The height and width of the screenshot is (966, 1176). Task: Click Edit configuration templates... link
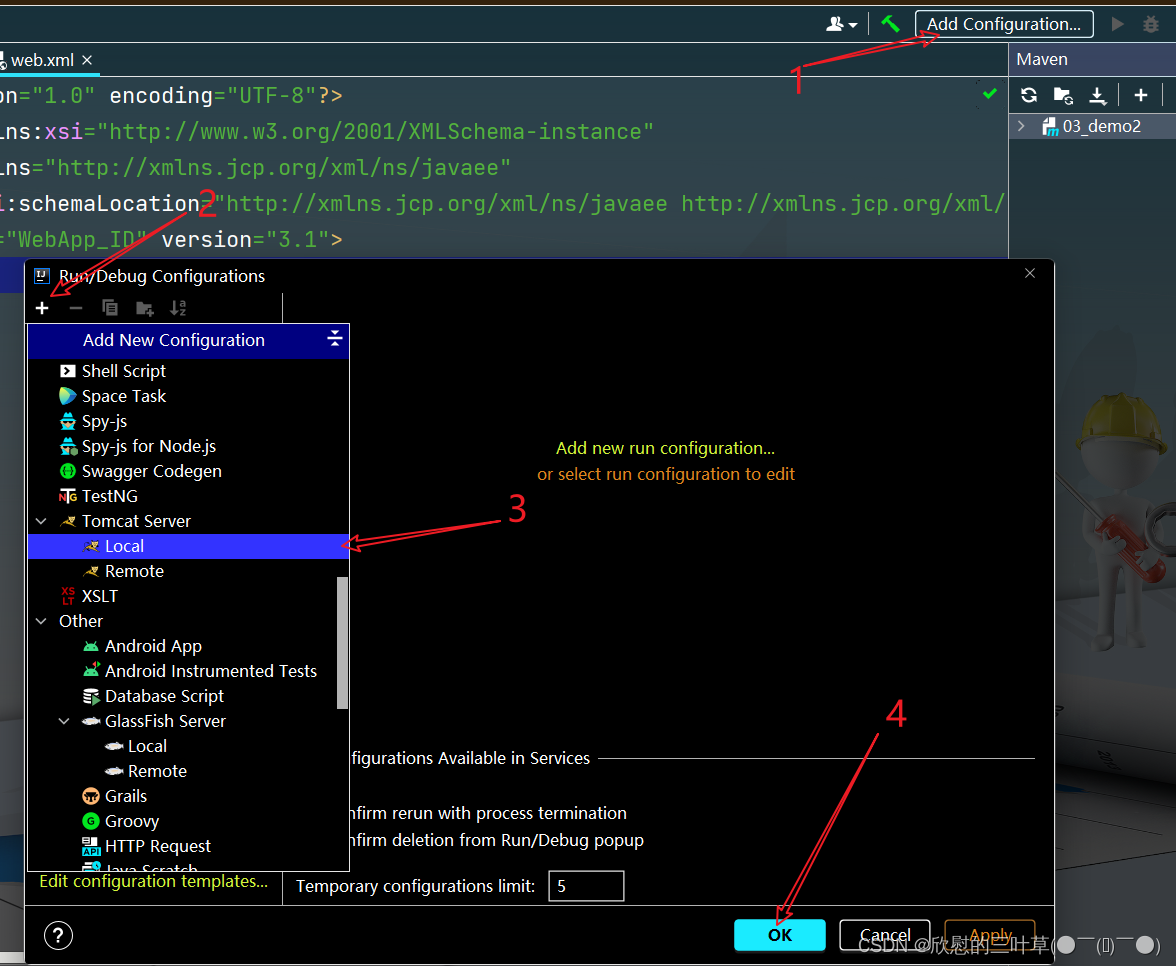[153, 881]
